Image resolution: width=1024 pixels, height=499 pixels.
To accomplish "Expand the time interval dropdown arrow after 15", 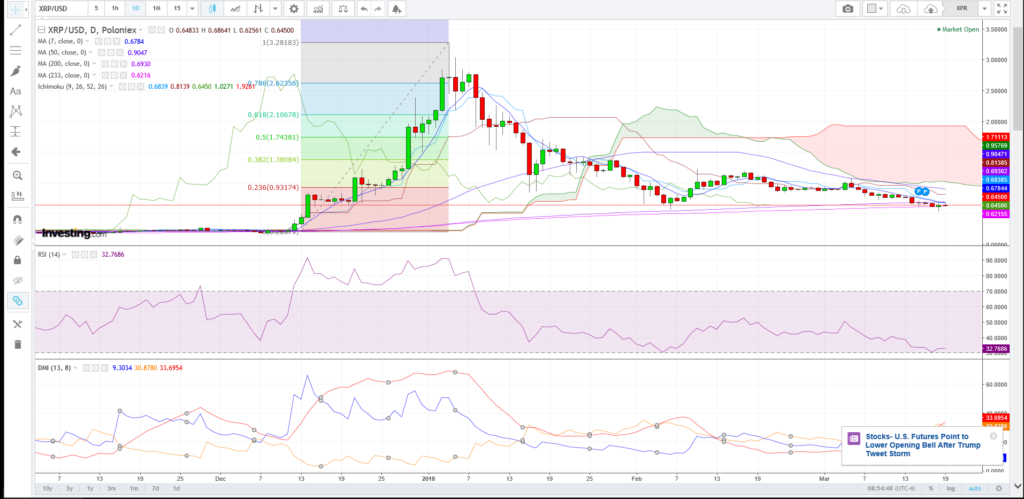I will click(191, 8).
